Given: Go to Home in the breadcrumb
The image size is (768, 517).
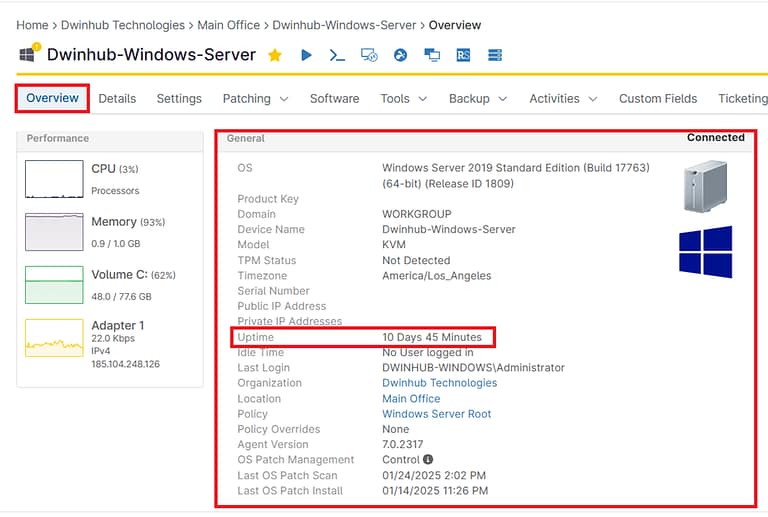Looking at the screenshot, I should coord(32,25).
